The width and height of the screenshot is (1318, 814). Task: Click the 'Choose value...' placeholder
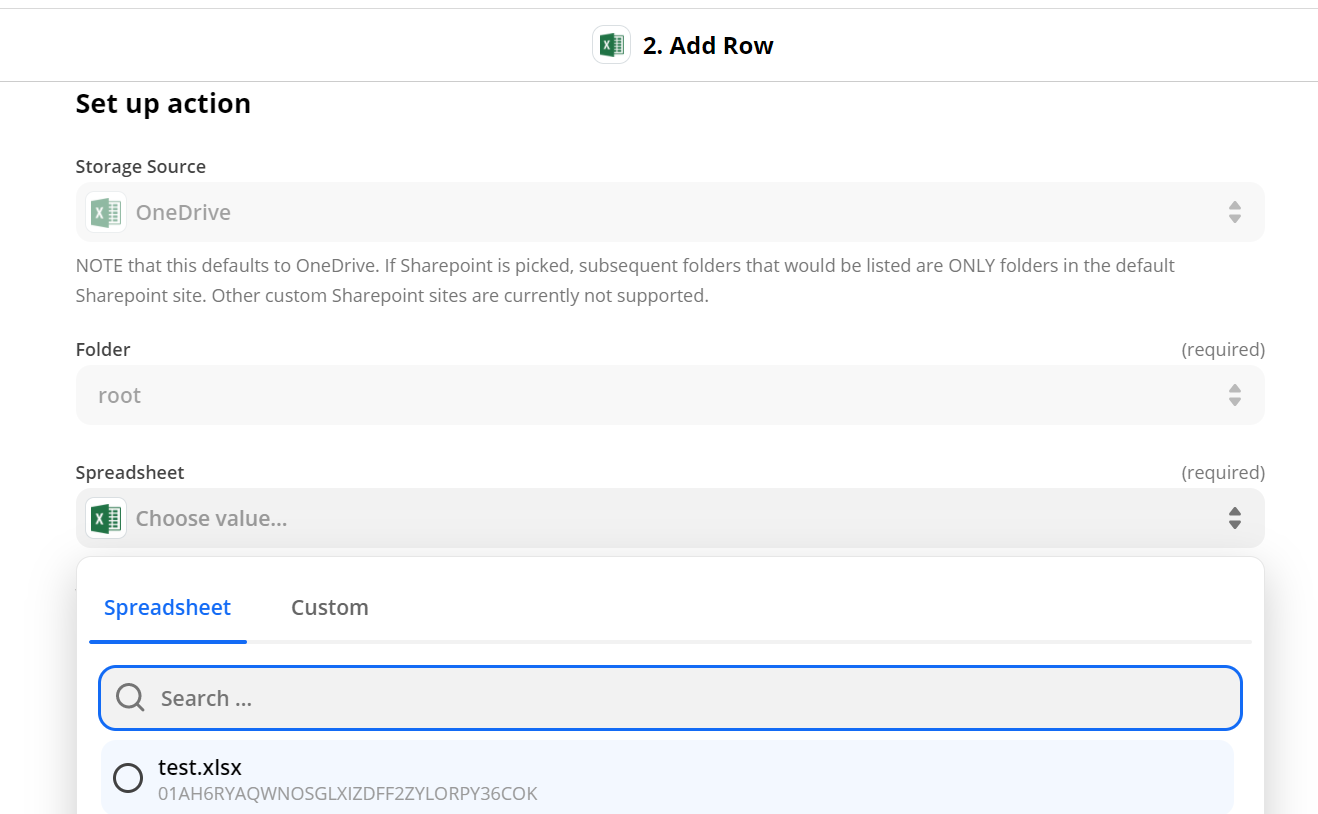(211, 518)
